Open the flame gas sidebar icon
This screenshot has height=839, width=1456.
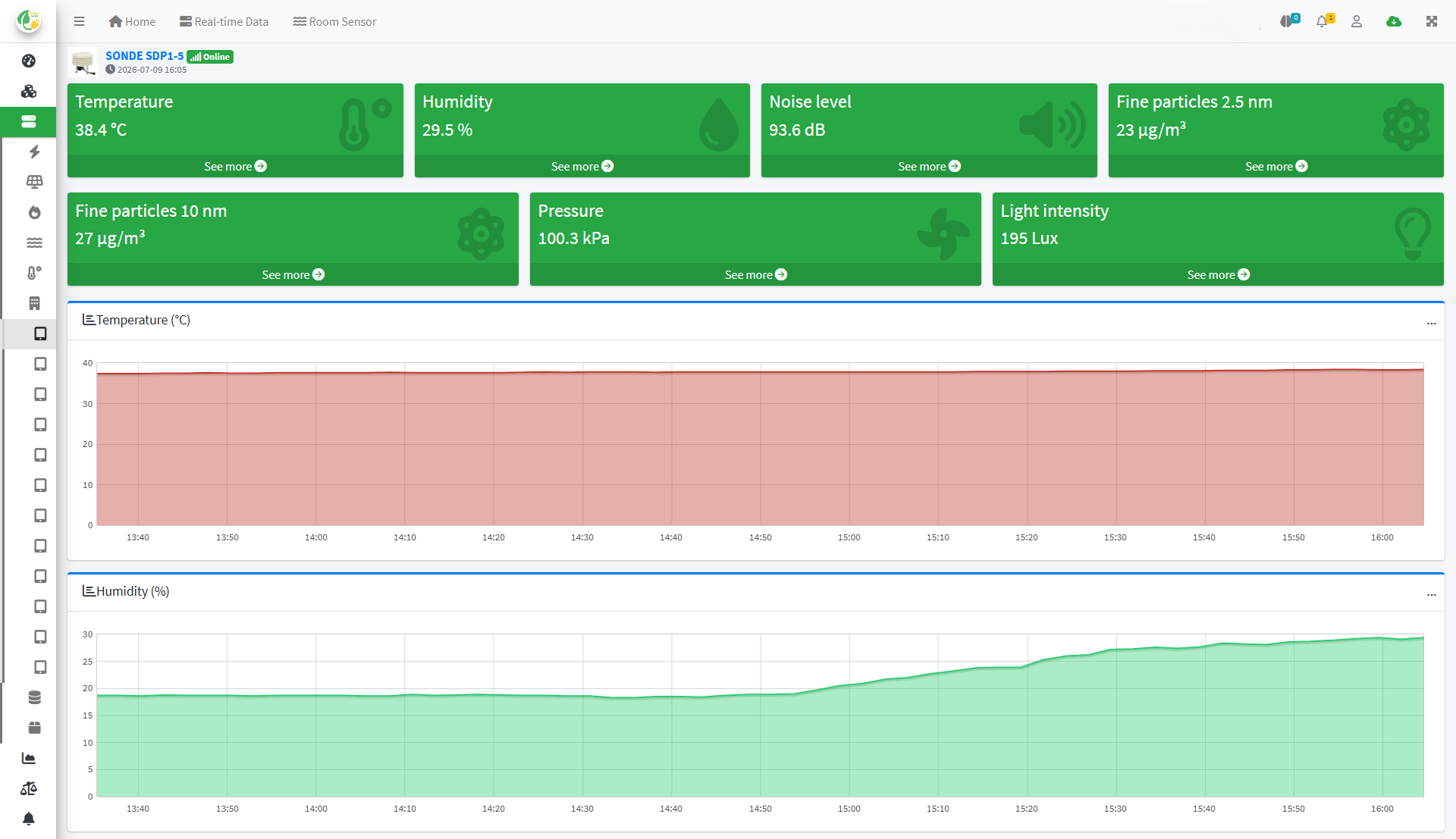pyautogui.click(x=35, y=212)
